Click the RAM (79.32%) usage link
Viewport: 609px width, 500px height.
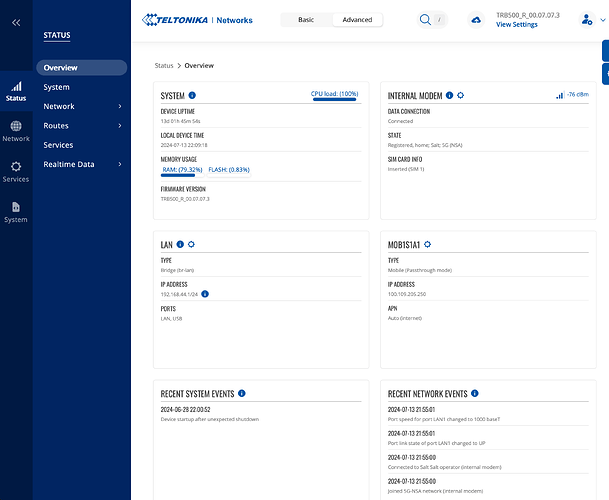pyautogui.click(x=182, y=169)
